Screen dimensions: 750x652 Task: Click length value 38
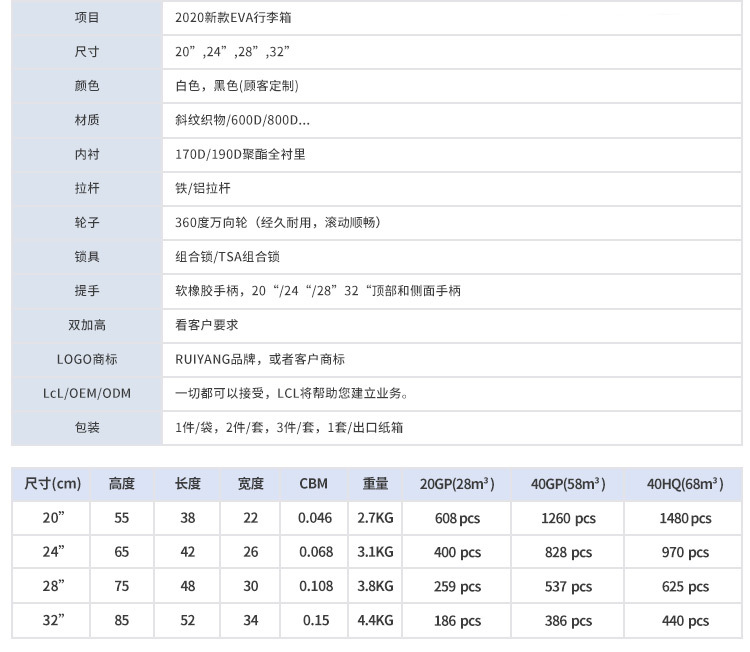(188, 518)
